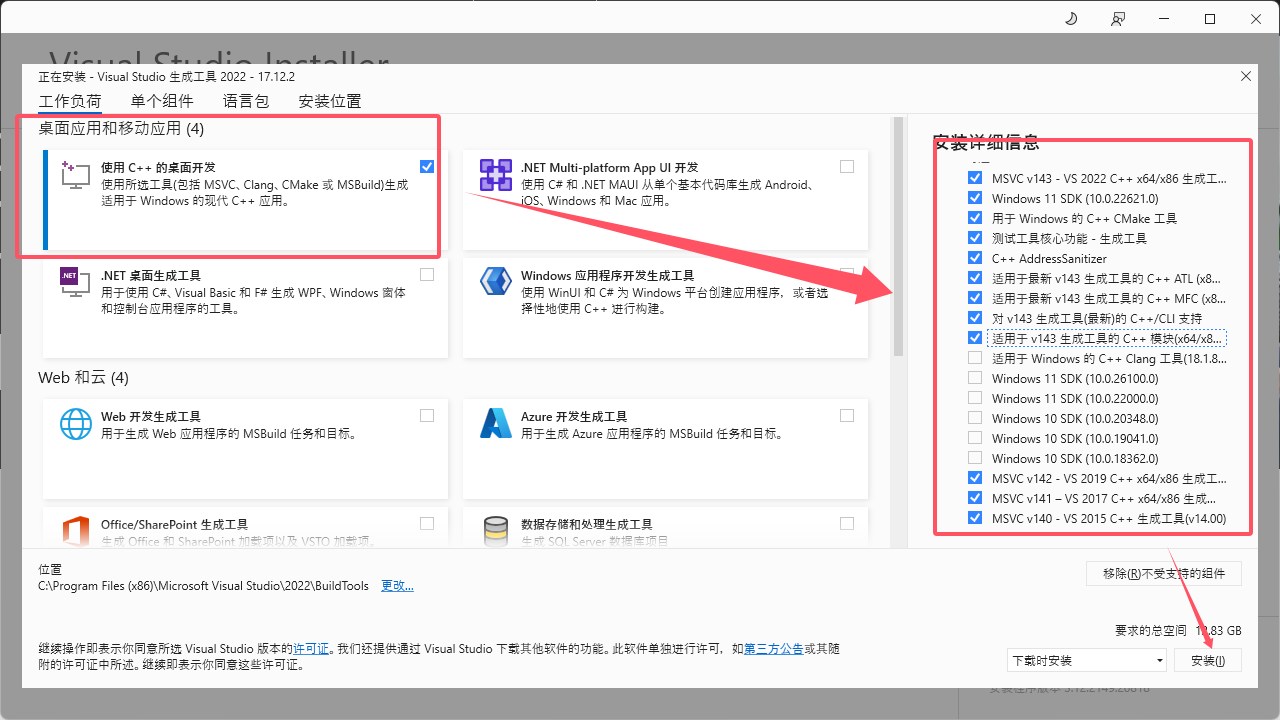Switch to the 语言包 tab
Image resolution: width=1280 pixels, height=720 pixels.
(x=246, y=101)
